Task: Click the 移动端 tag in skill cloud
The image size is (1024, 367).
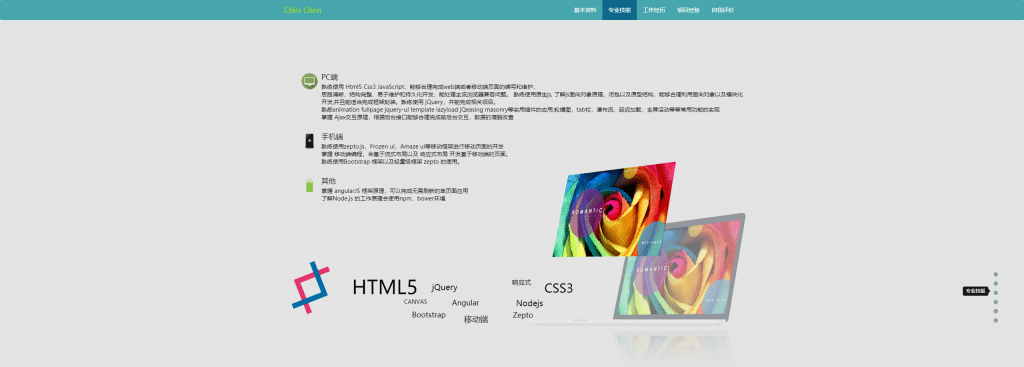Action: [x=476, y=319]
